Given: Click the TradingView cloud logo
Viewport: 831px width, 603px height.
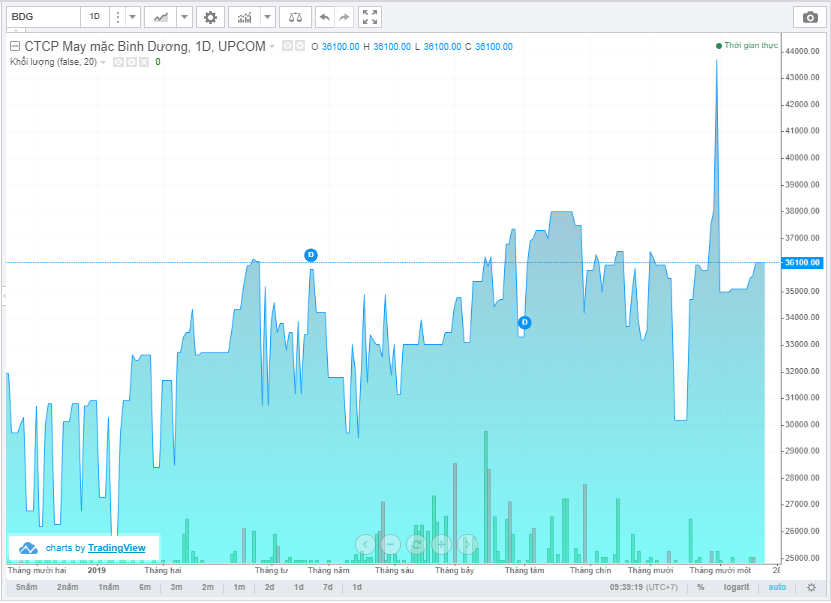Looking at the screenshot, I should [28, 548].
